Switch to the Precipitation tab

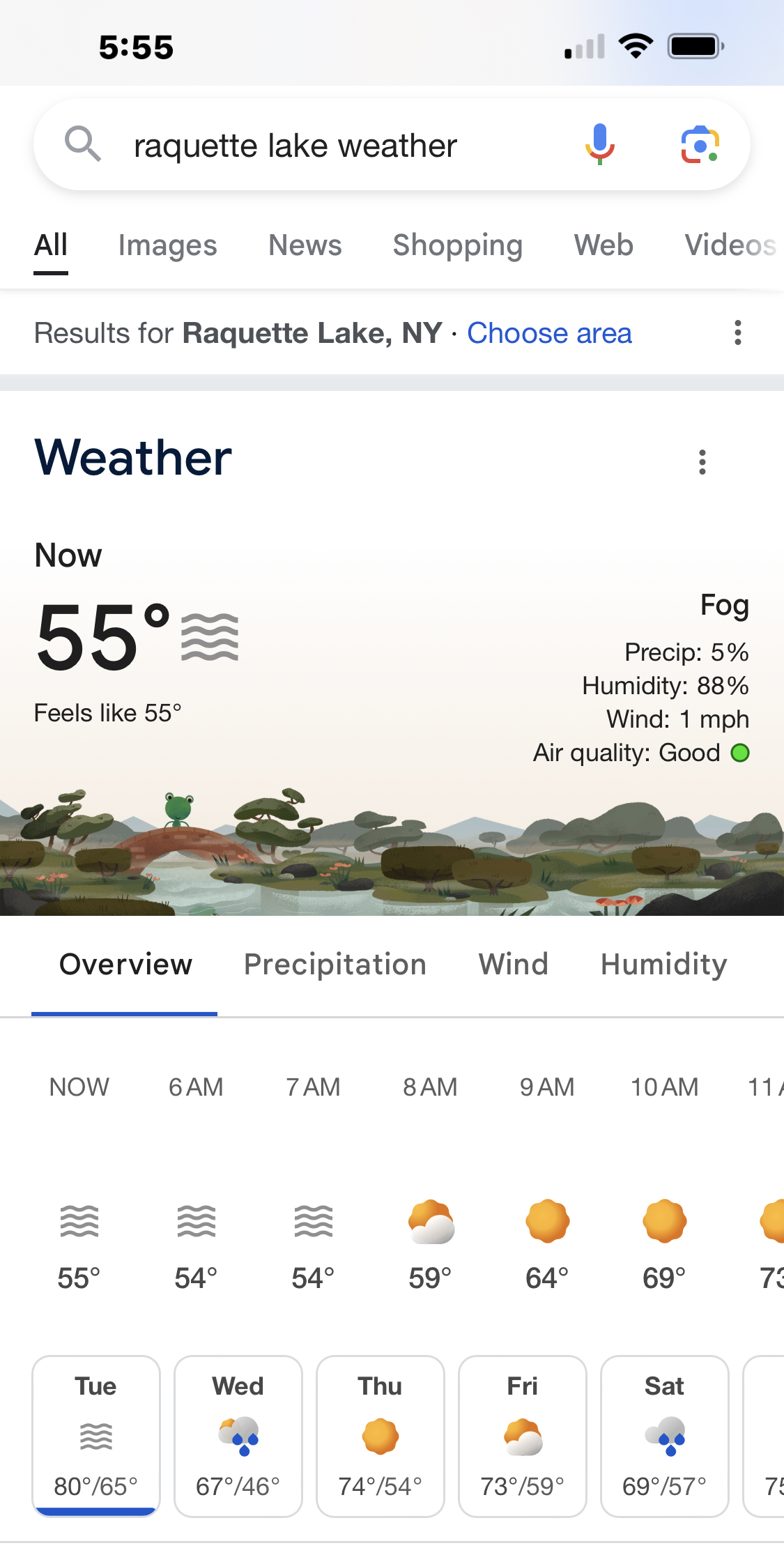[335, 965]
